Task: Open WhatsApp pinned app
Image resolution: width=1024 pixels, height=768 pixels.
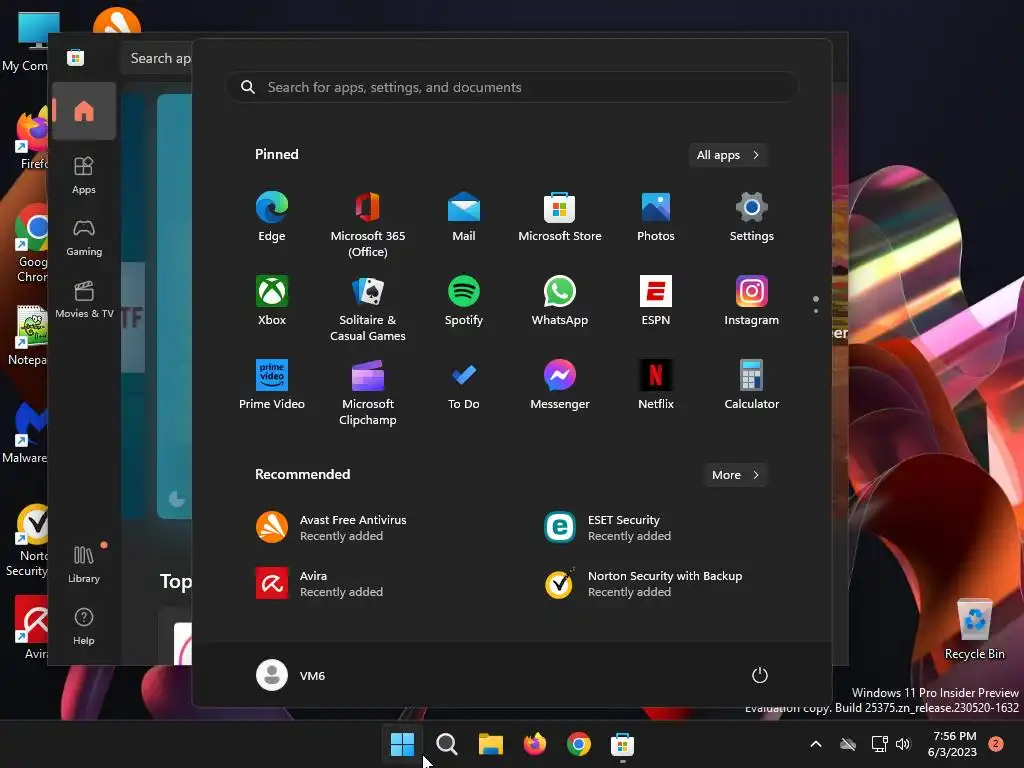Action: pos(560,300)
